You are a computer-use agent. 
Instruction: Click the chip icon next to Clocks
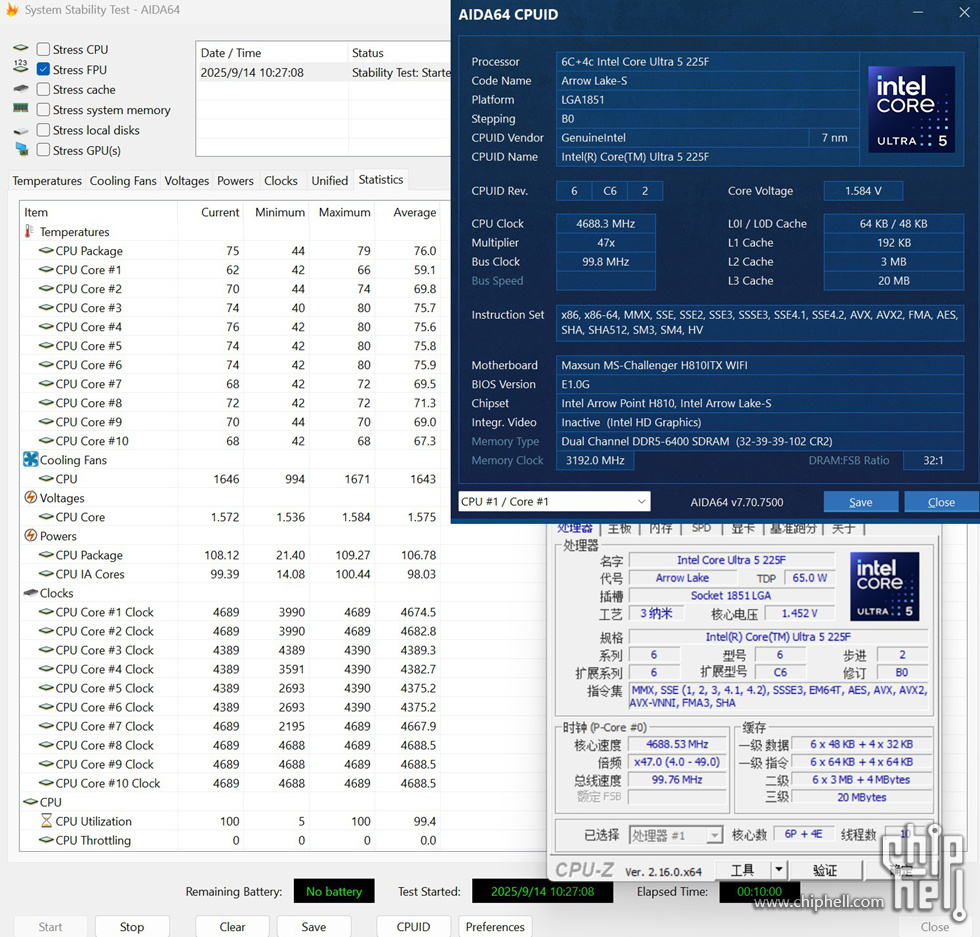tap(31, 593)
